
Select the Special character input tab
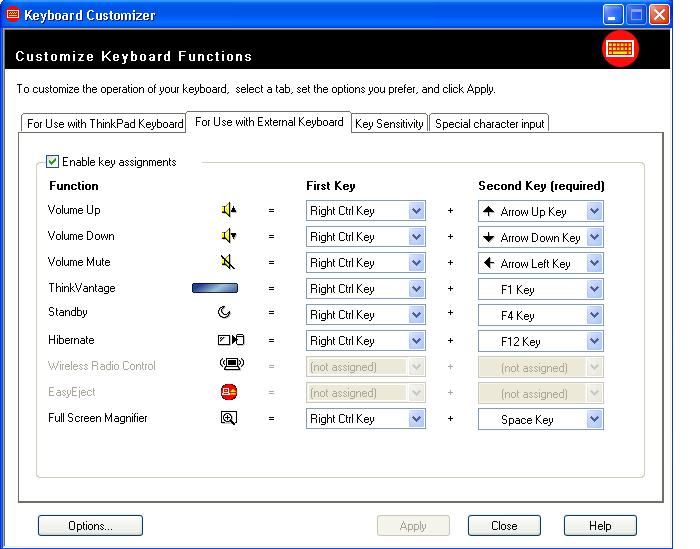[x=489, y=124]
